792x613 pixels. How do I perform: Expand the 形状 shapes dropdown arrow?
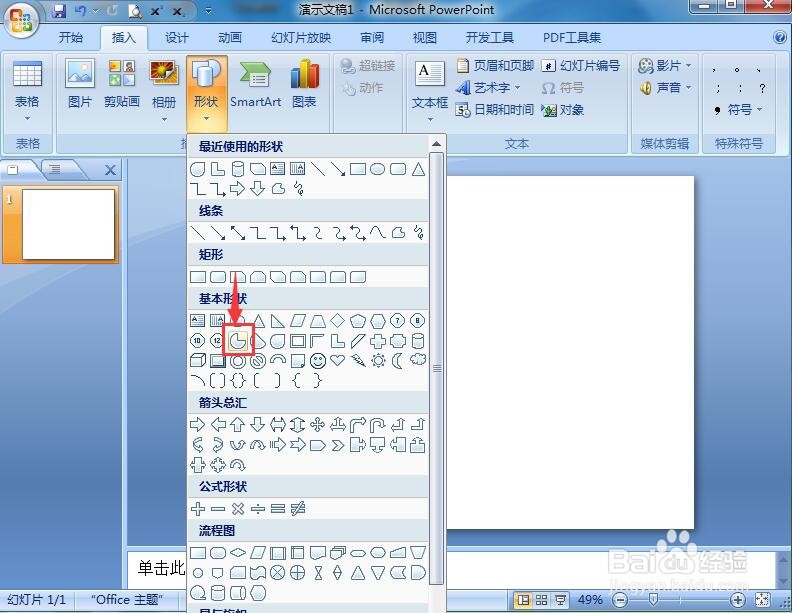(x=206, y=119)
